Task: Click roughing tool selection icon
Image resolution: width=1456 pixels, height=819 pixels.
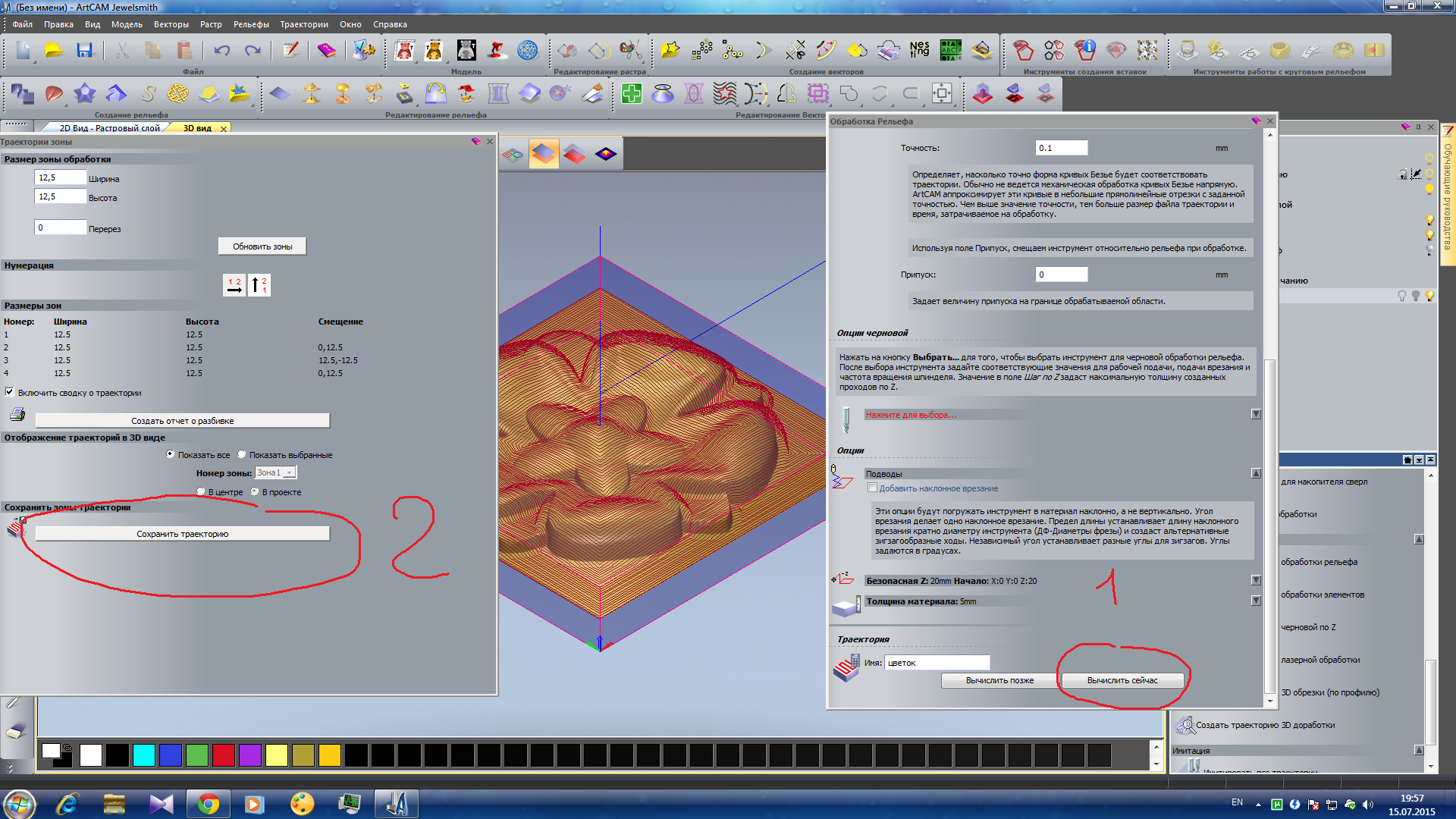Action: pos(846,418)
